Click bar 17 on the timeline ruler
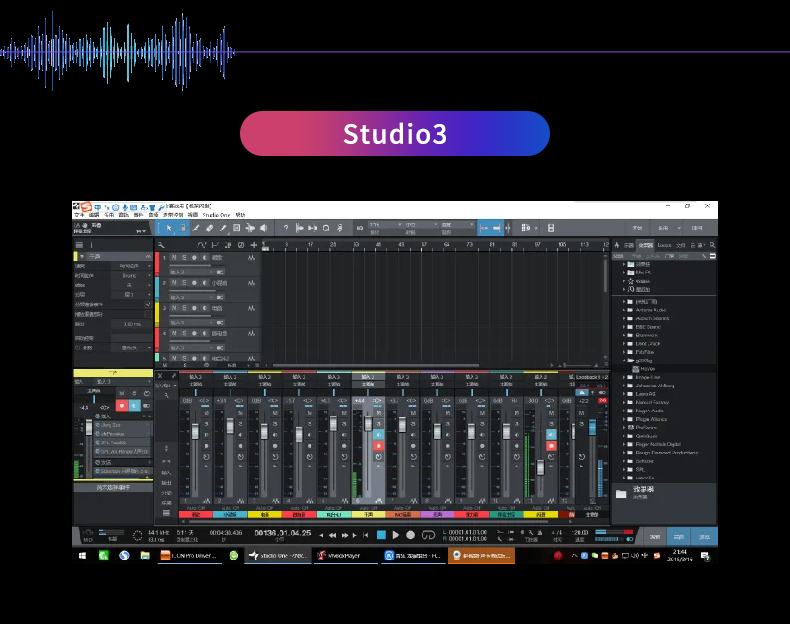790x624 pixels. (310, 245)
